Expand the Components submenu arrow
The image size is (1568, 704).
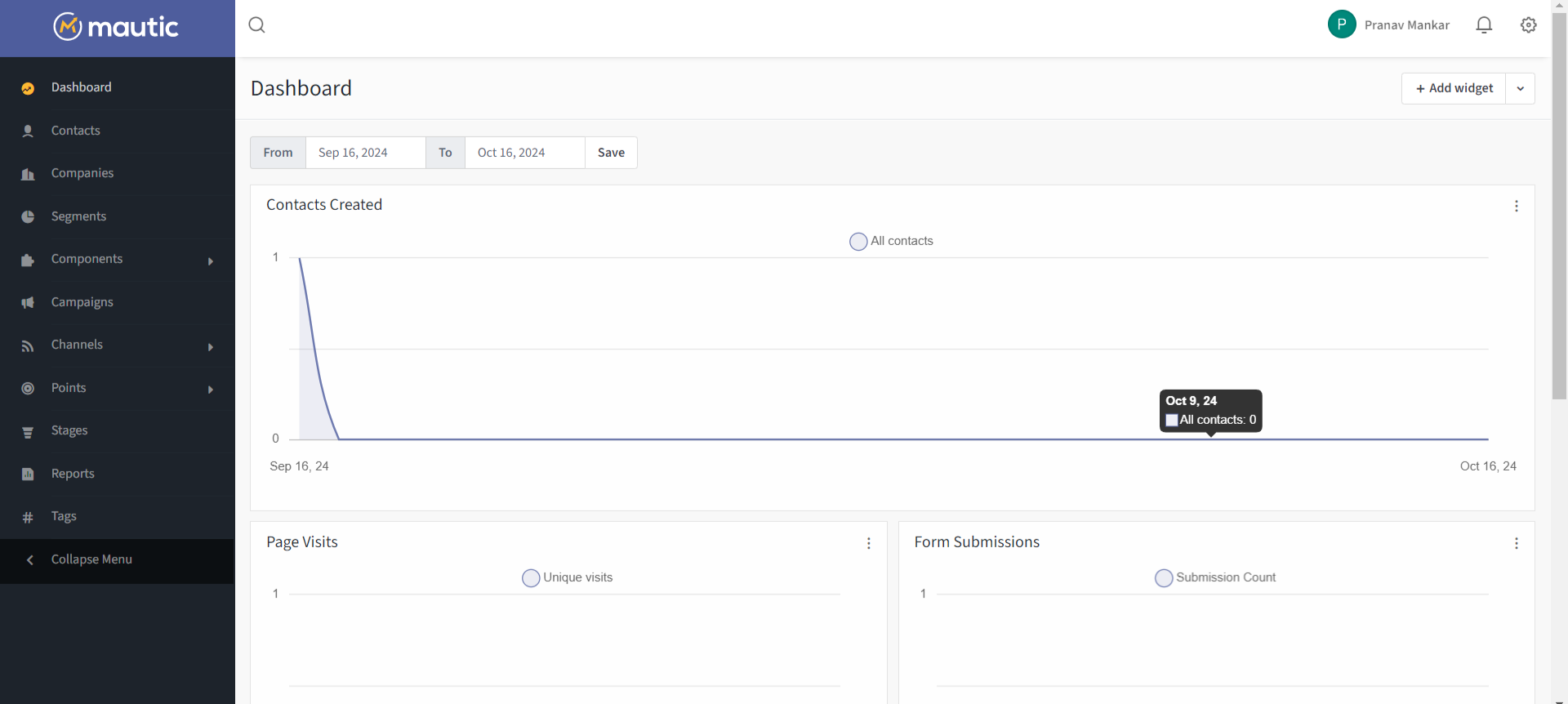tap(211, 261)
